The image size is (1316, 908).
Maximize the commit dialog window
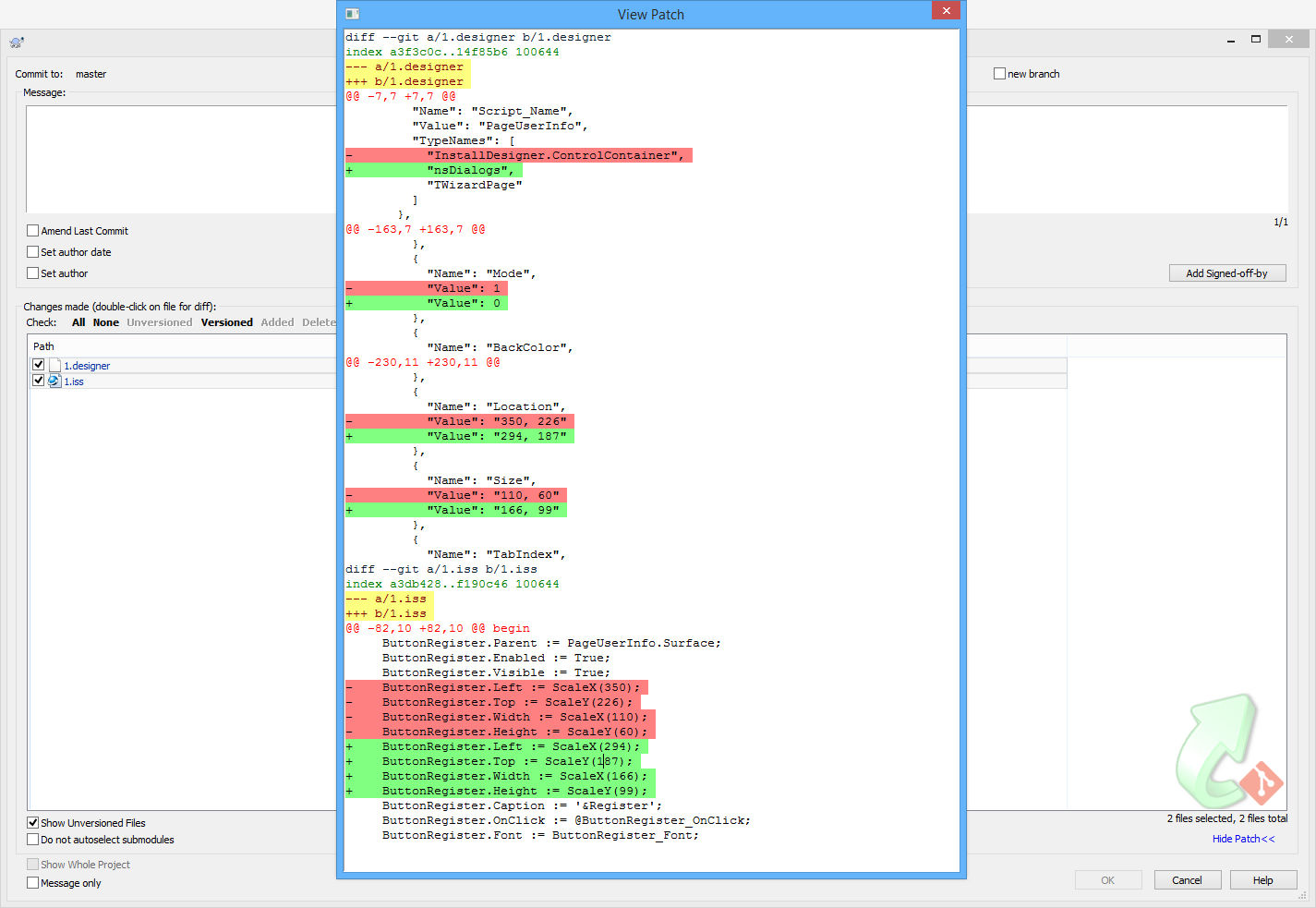pyautogui.click(x=1256, y=39)
